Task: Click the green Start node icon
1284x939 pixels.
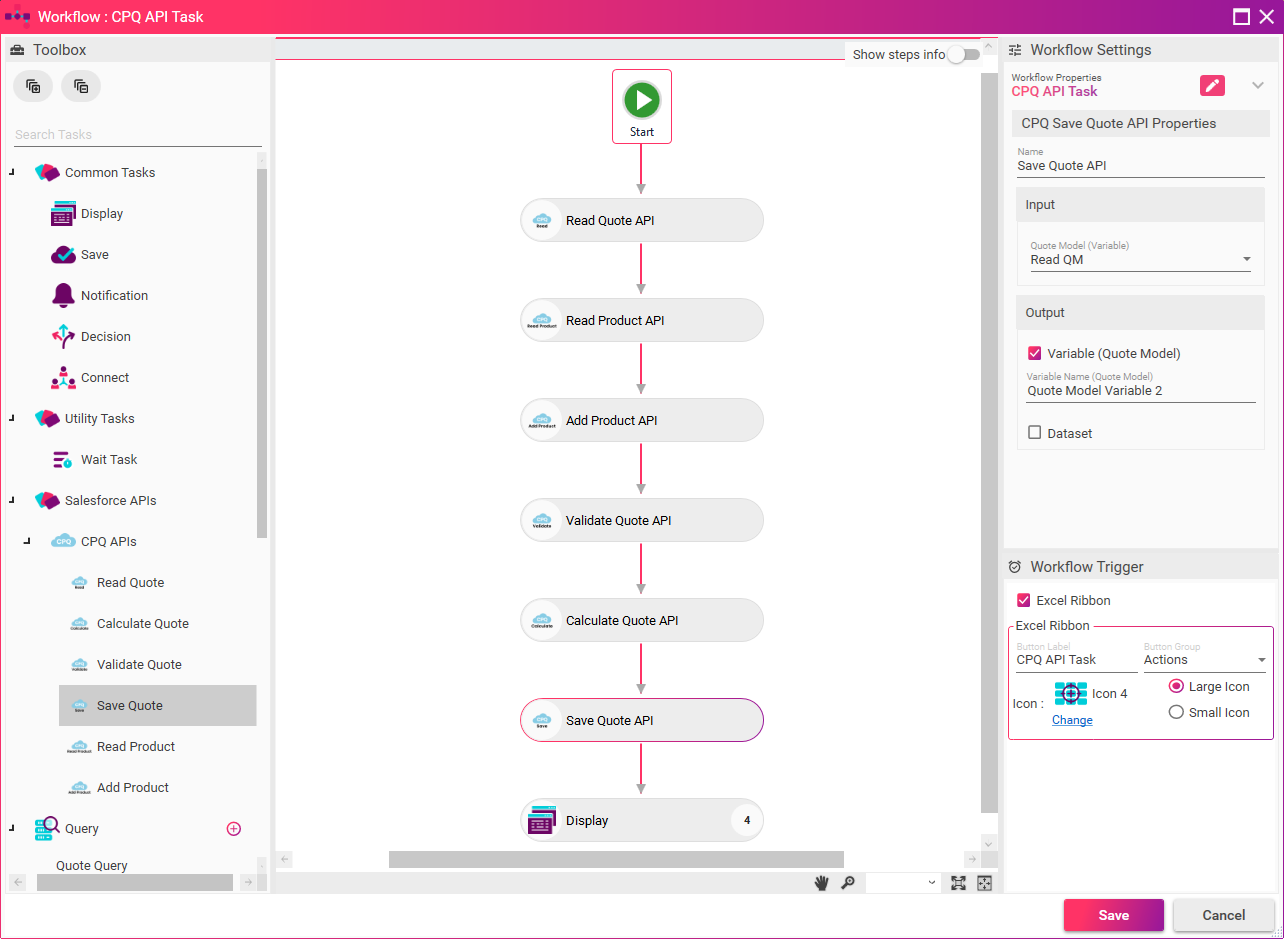Action: tap(642, 100)
